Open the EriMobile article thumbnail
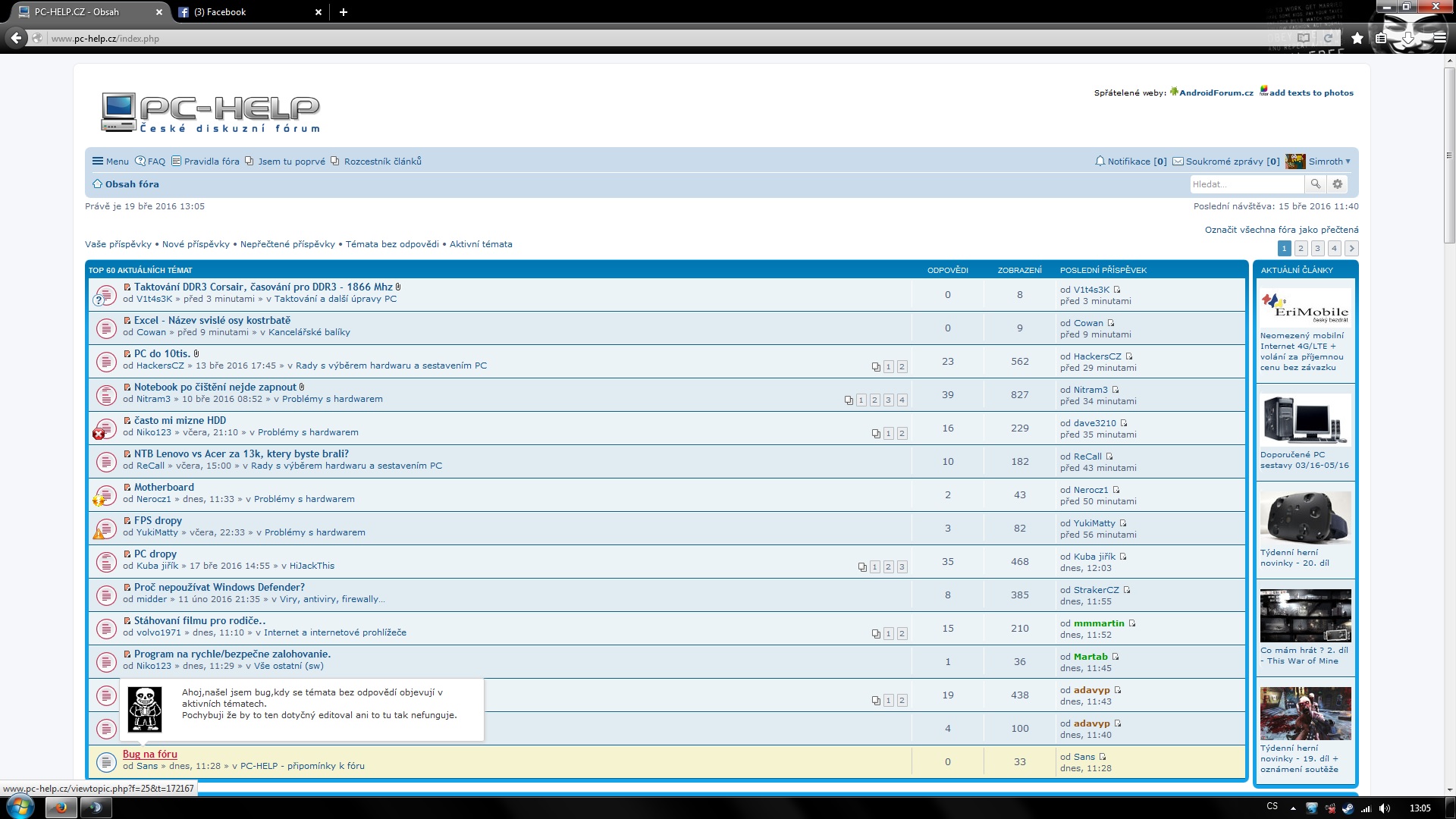The width and height of the screenshot is (1456, 819). [1305, 307]
